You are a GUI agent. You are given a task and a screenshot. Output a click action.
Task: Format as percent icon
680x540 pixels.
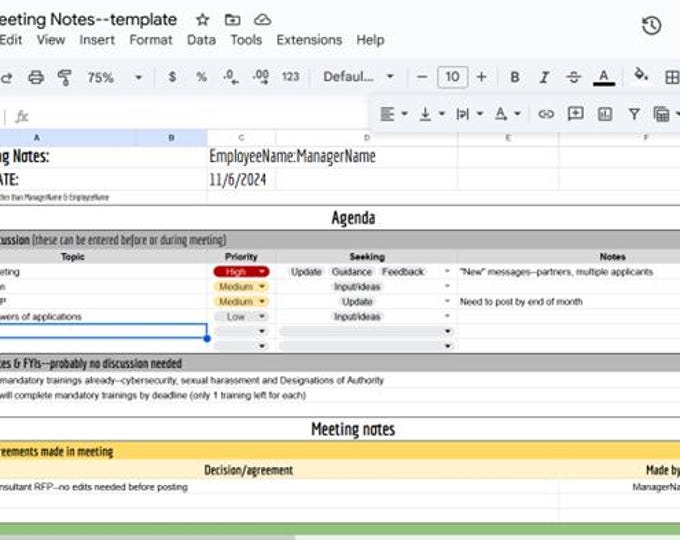[x=201, y=77]
